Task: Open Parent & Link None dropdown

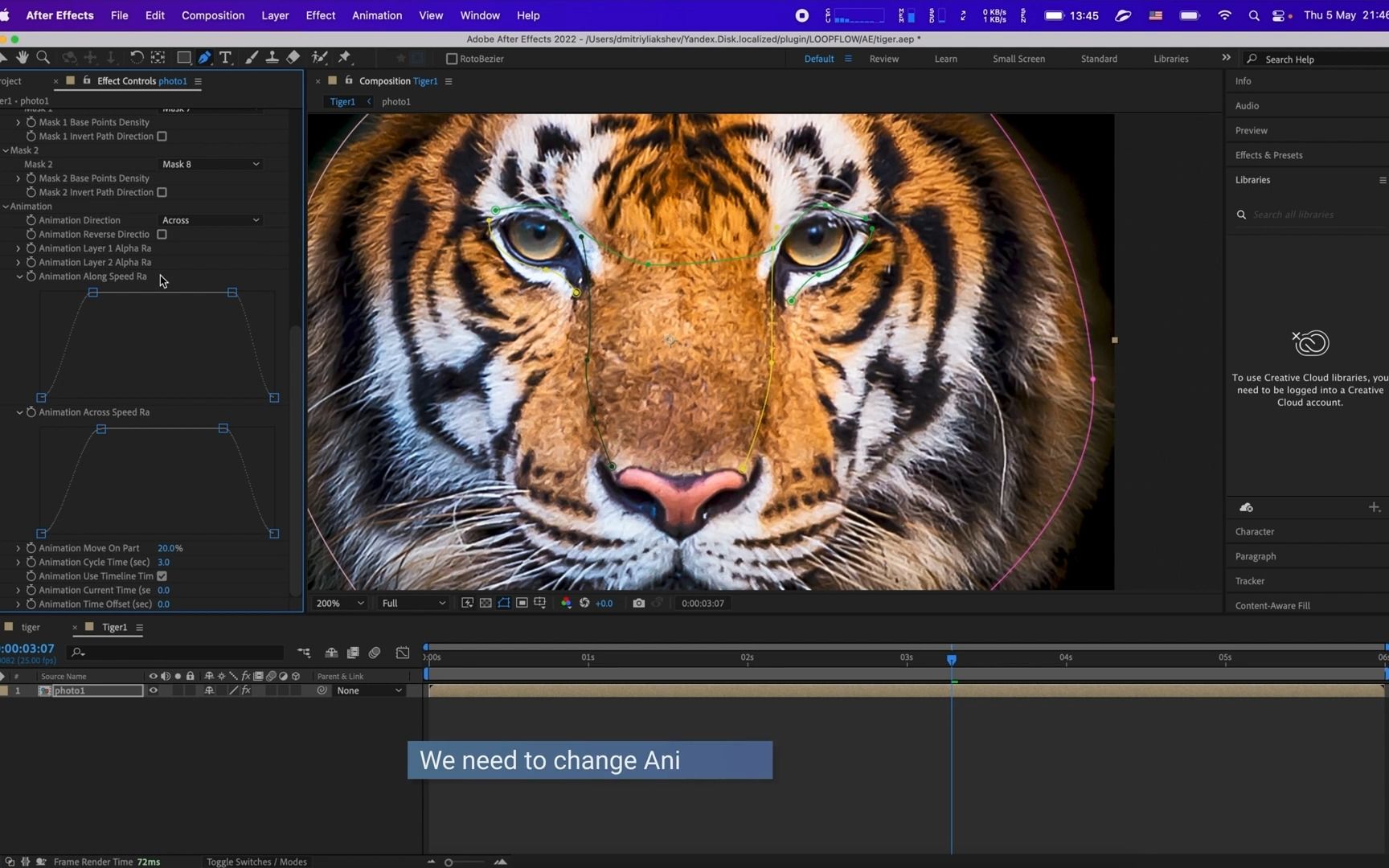Action: tap(369, 690)
